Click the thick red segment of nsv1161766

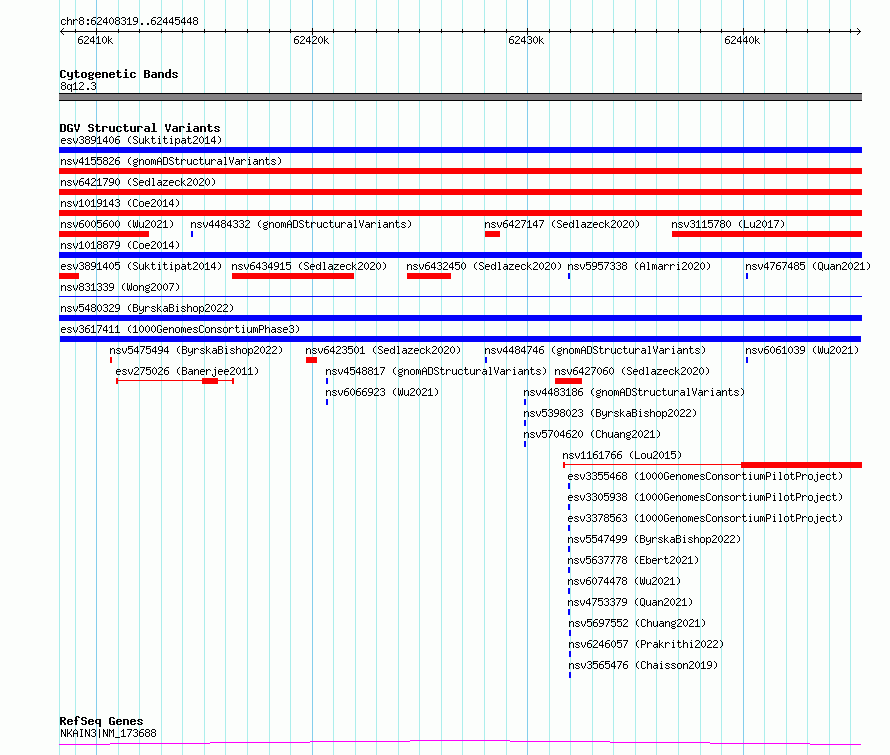click(x=801, y=465)
